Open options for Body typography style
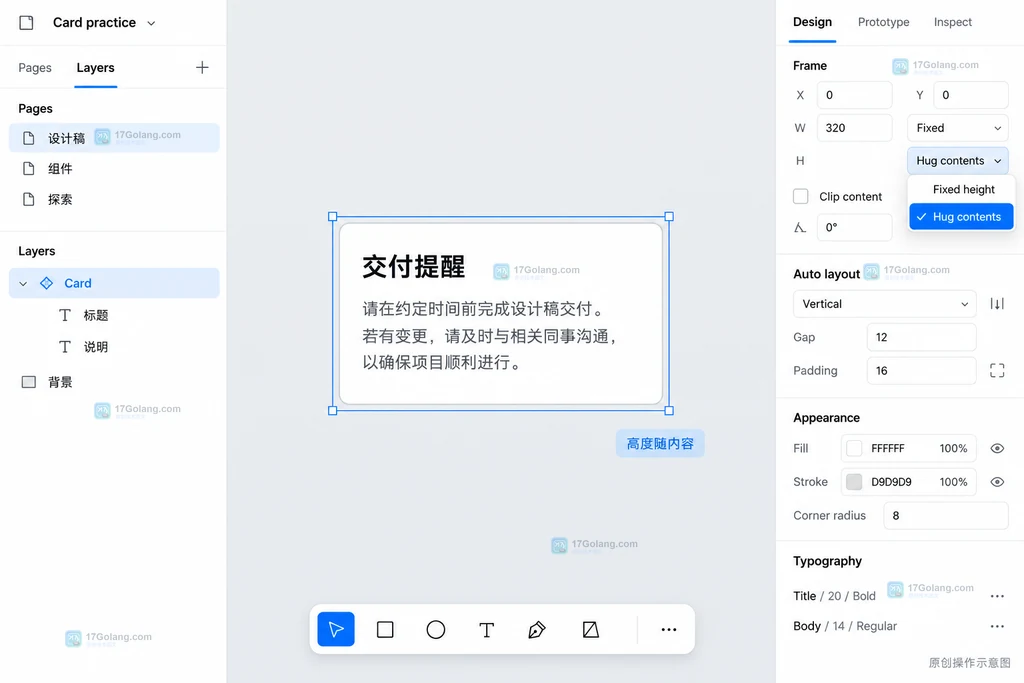1024x683 pixels. (997, 626)
